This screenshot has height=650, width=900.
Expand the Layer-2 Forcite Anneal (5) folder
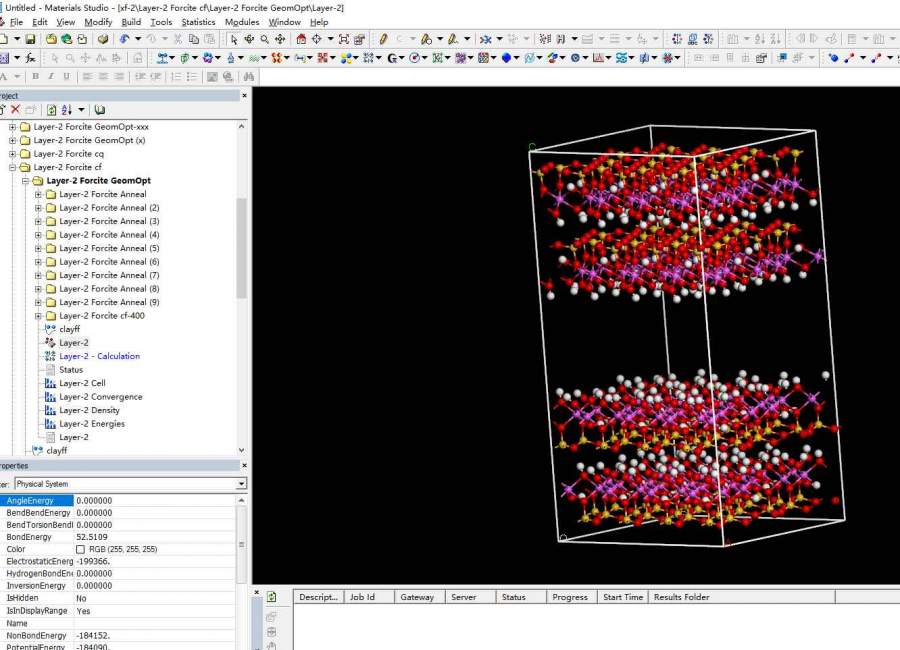pos(38,248)
